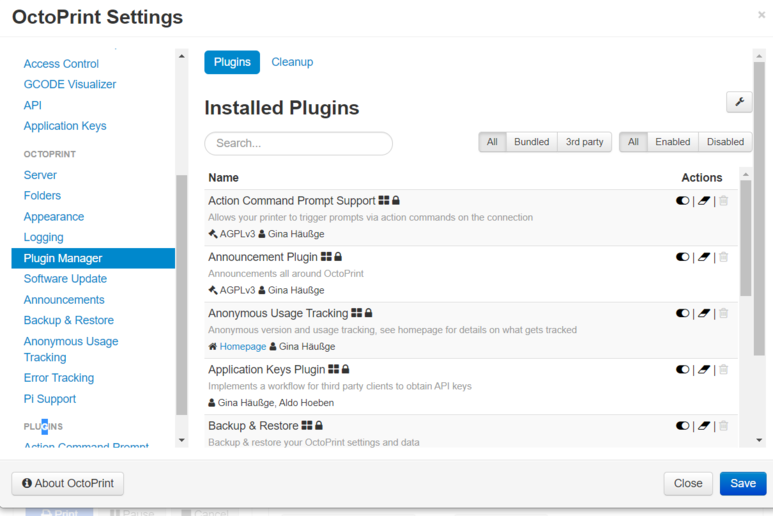
Task: Click lock icon beside Action Command Prompt Support
Action: point(396,201)
